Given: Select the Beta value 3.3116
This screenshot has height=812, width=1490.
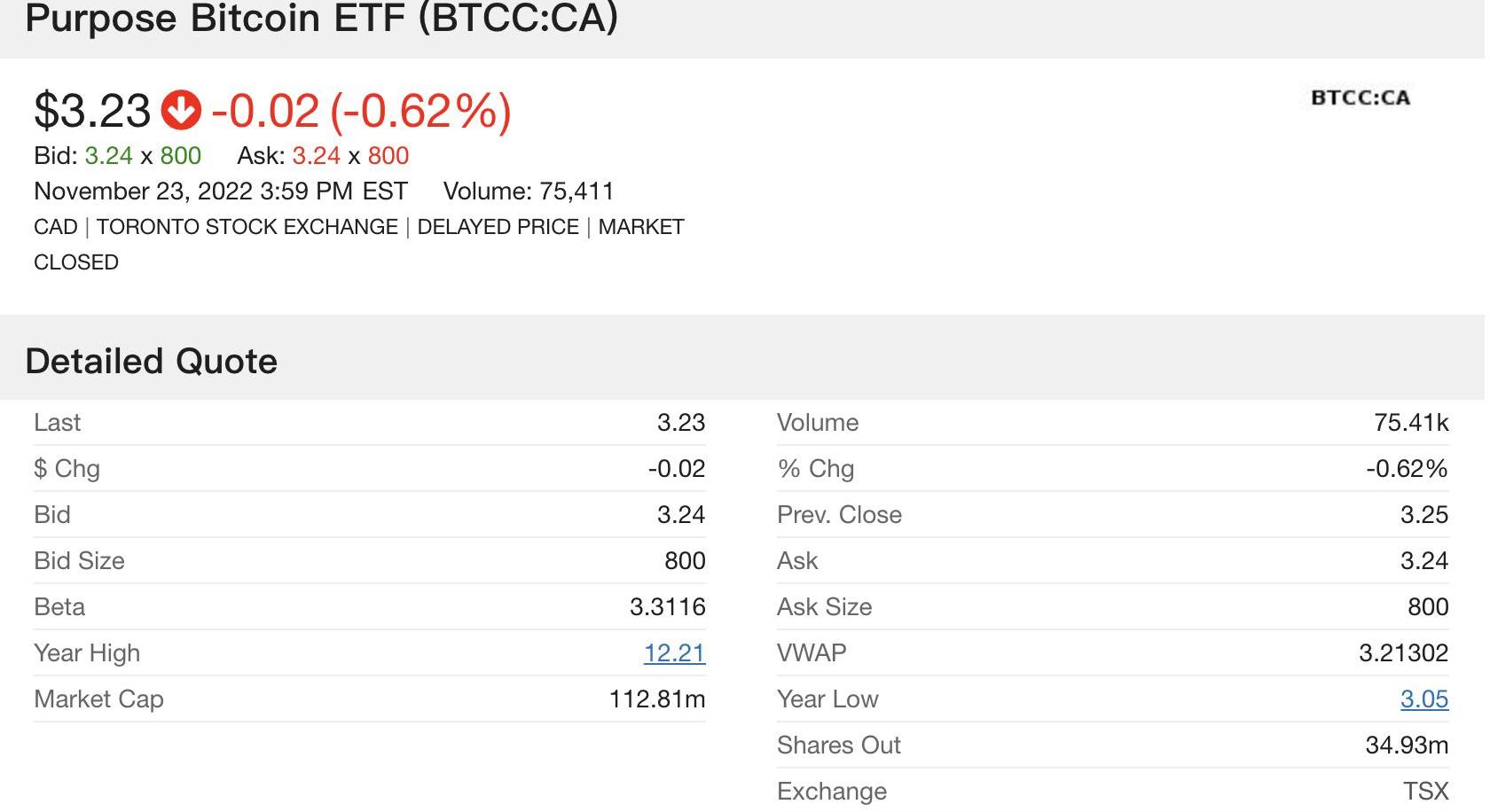Looking at the screenshot, I should click(668, 607).
